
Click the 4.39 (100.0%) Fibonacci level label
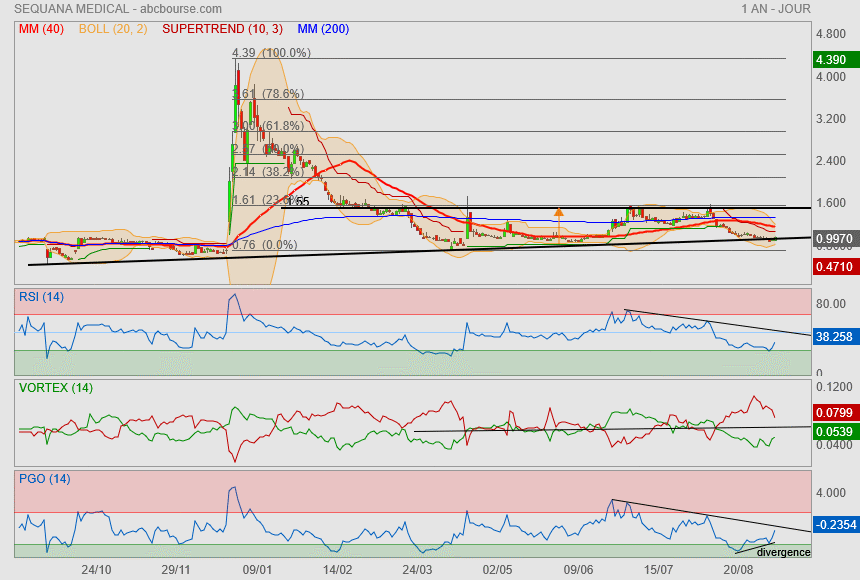271,53
